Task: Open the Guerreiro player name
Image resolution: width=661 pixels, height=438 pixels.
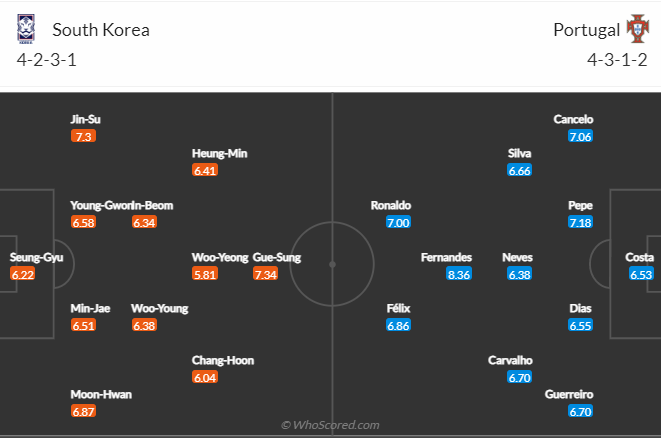Action: tap(569, 394)
